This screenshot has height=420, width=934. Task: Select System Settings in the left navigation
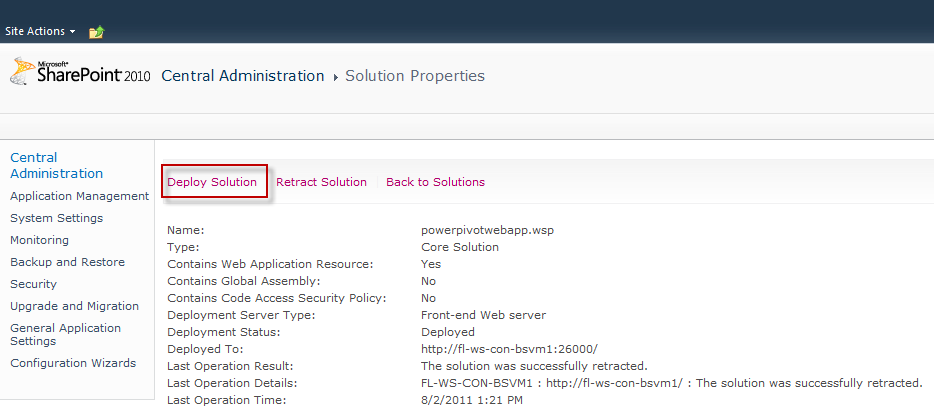56,218
